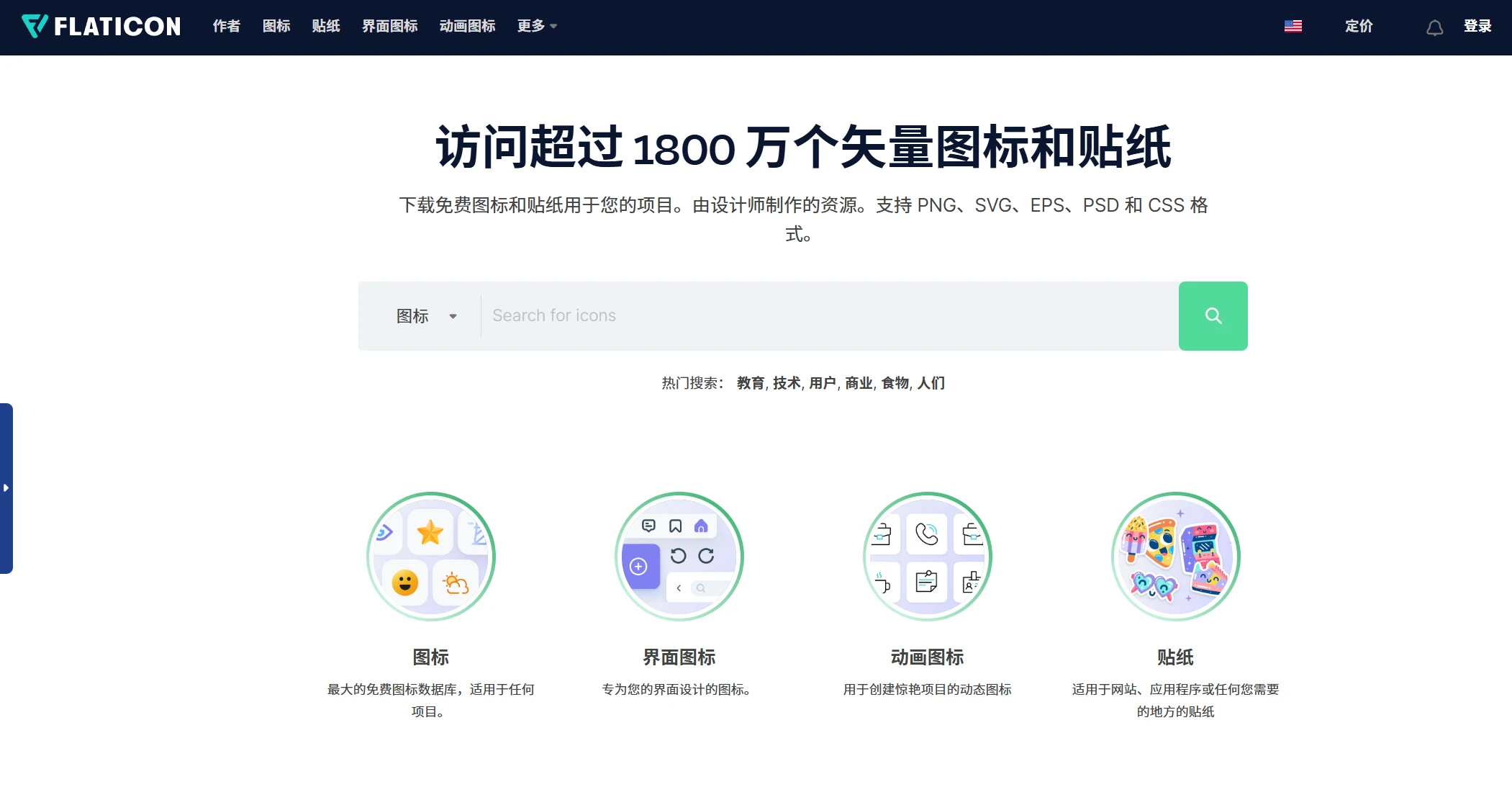Viewport: 1512px width, 787px height.
Task: Expand the blue side panel arrow
Action: 7,487
